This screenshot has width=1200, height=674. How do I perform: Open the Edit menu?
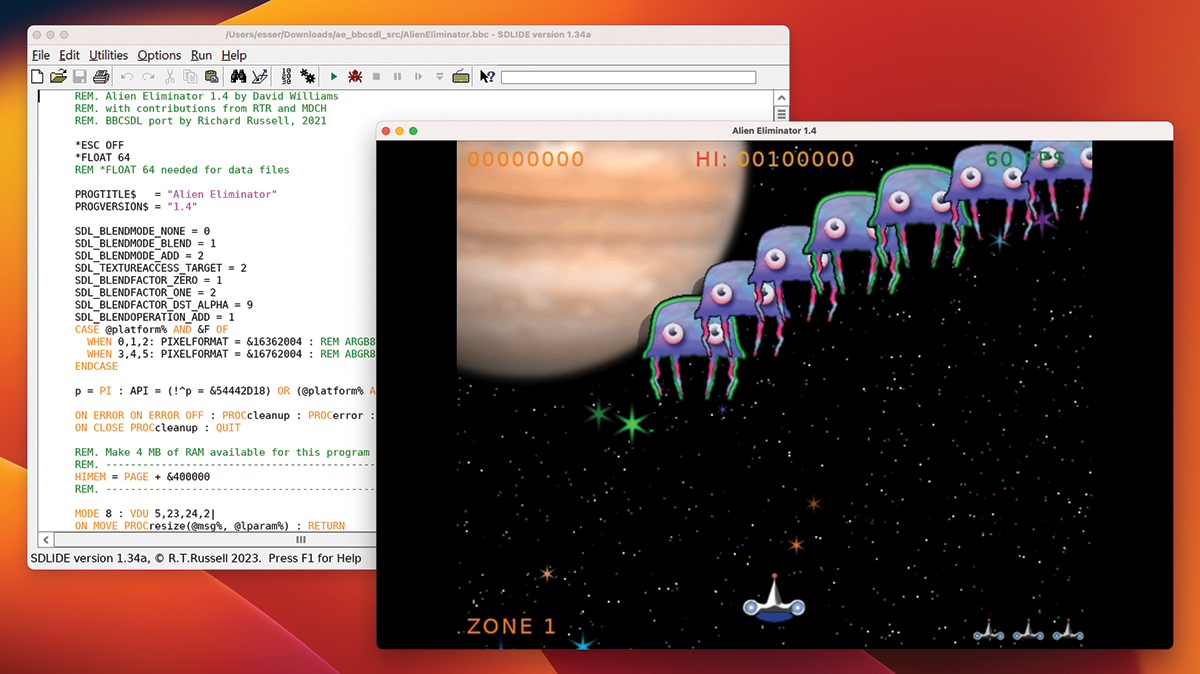click(69, 55)
